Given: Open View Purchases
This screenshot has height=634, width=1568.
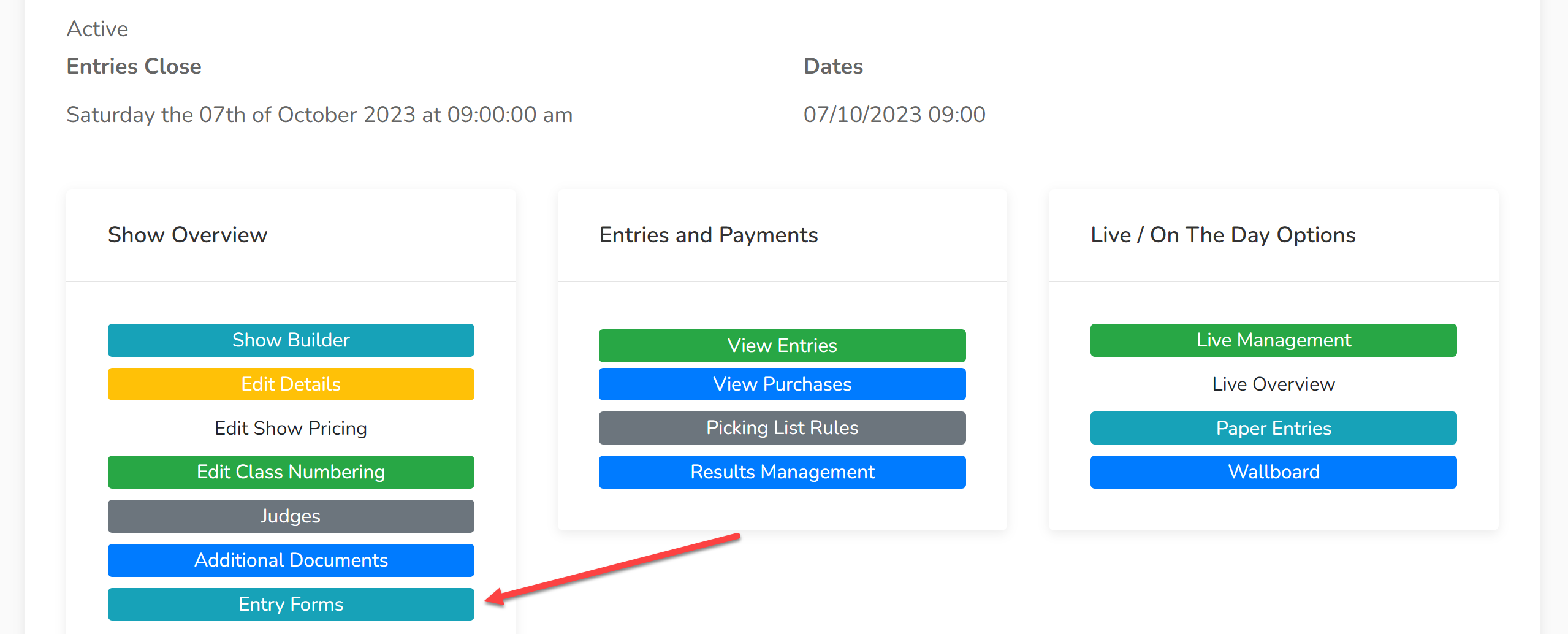Looking at the screenshot, I should pyautogui.click(x=782, y=384).
